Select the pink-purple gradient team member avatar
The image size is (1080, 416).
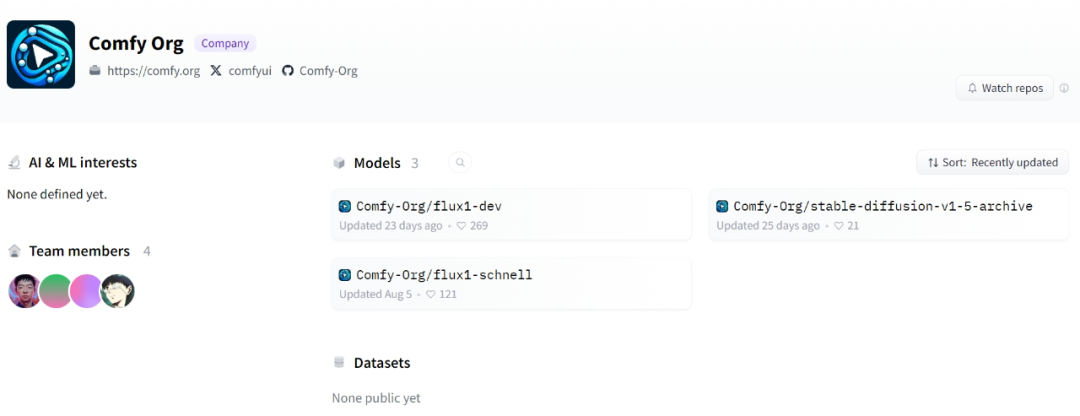click(86, 291)
